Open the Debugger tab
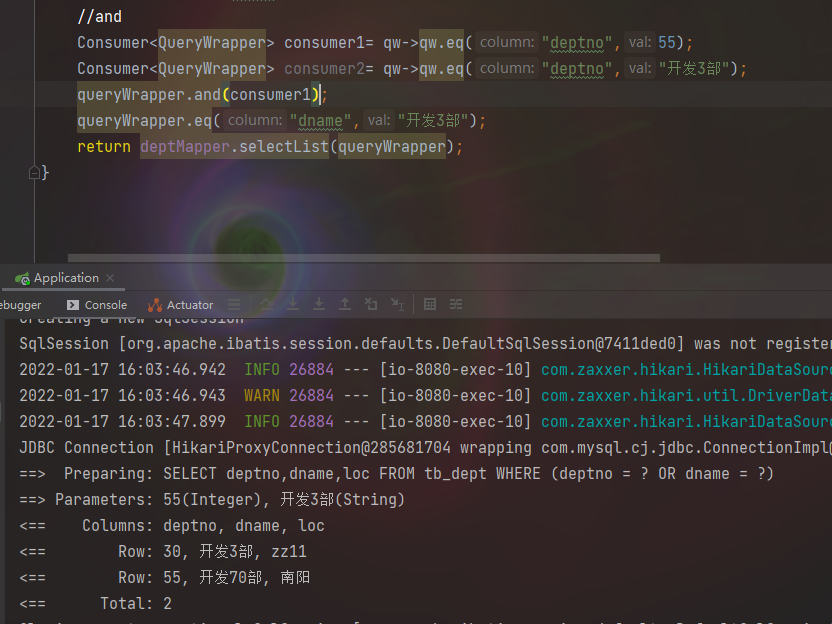Viewport: 832px width, 624px height. (x=20, y=305)
